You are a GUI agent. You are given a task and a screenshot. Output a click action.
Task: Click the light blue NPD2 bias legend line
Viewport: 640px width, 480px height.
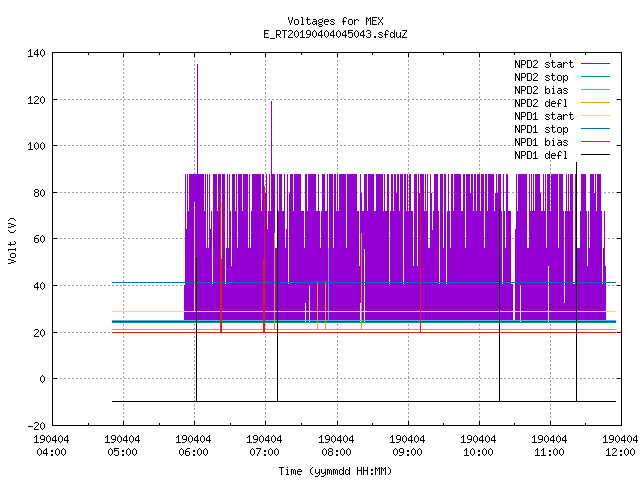coord(595,90)
